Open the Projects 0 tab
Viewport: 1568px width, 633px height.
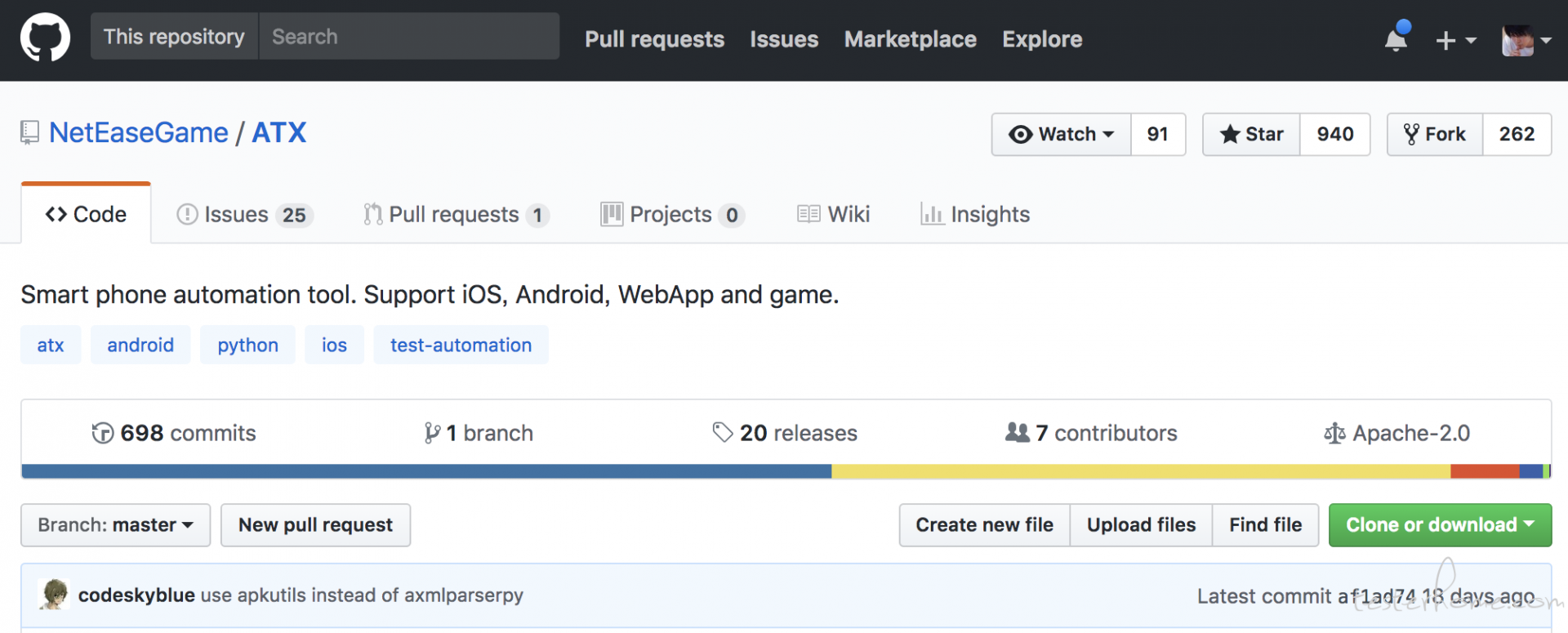[x=672, y=214]
